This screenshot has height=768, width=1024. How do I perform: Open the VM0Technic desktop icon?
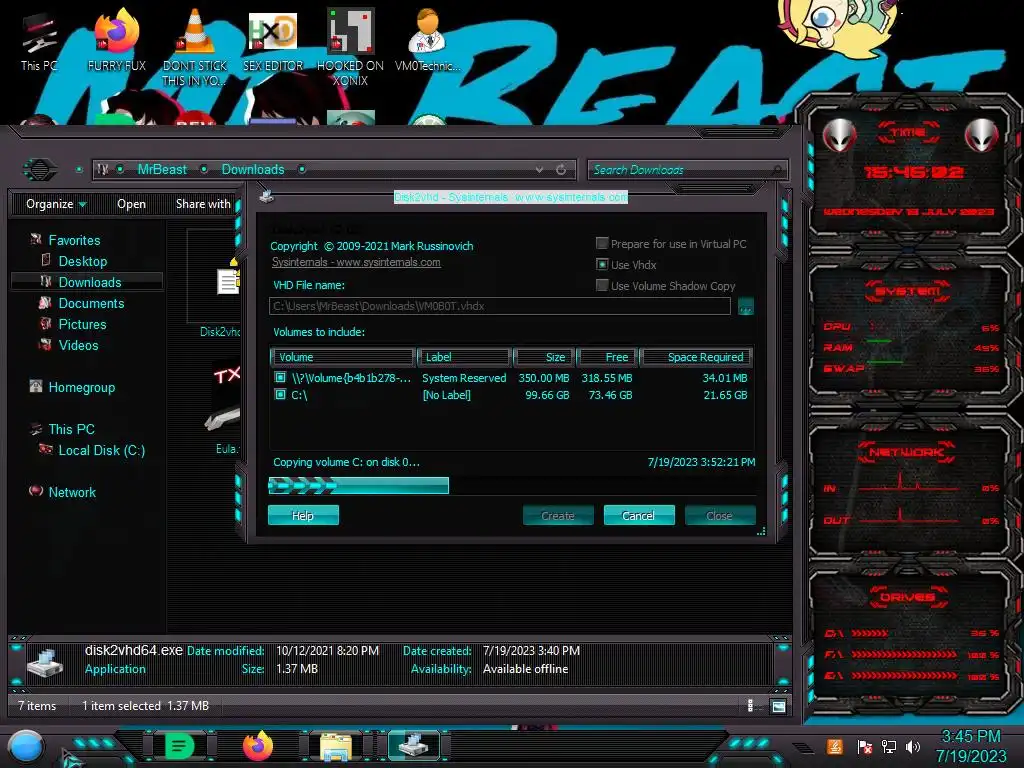[427, 40]
